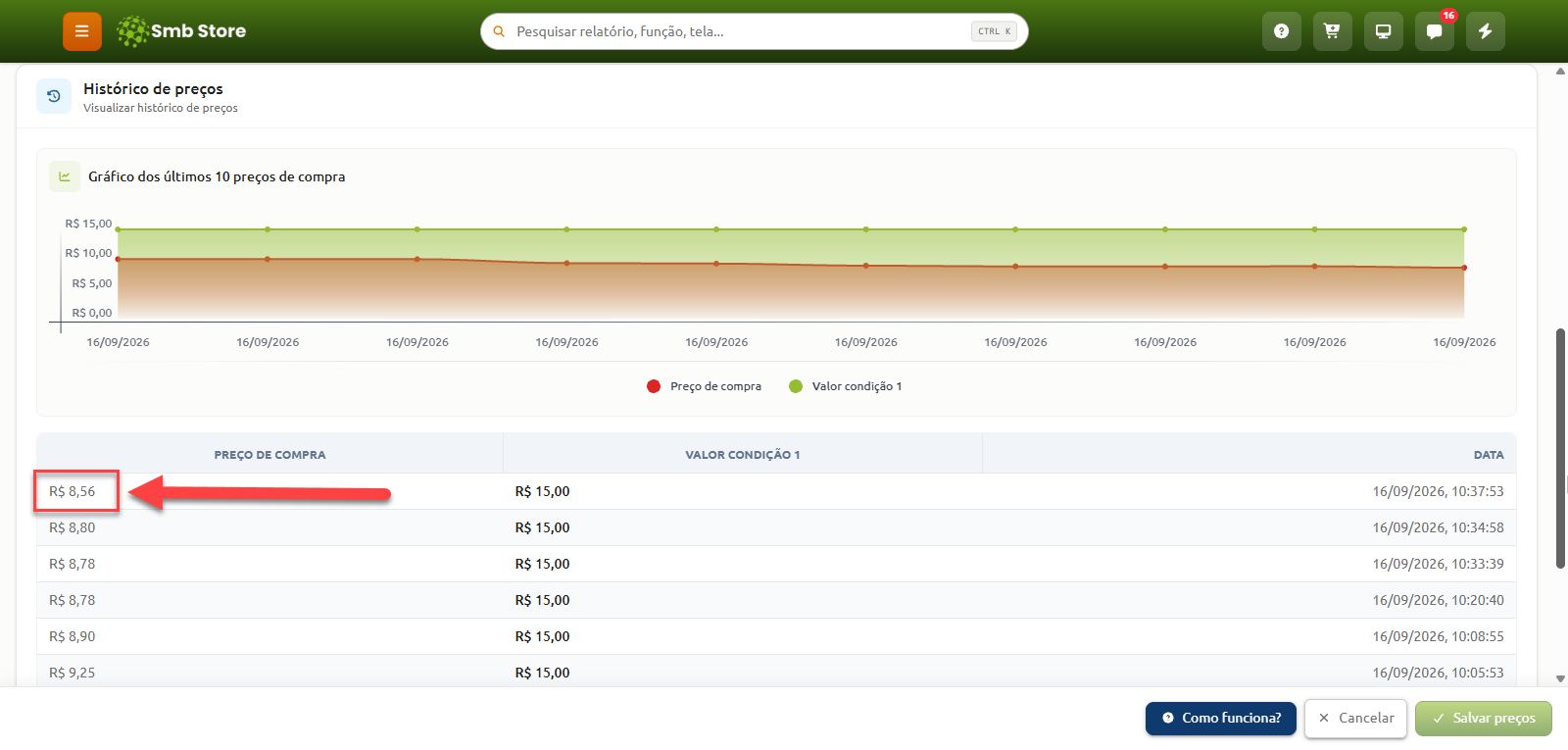Click the chart icon beside Gráfico title
1568x750 pixels.
[65, 176]
